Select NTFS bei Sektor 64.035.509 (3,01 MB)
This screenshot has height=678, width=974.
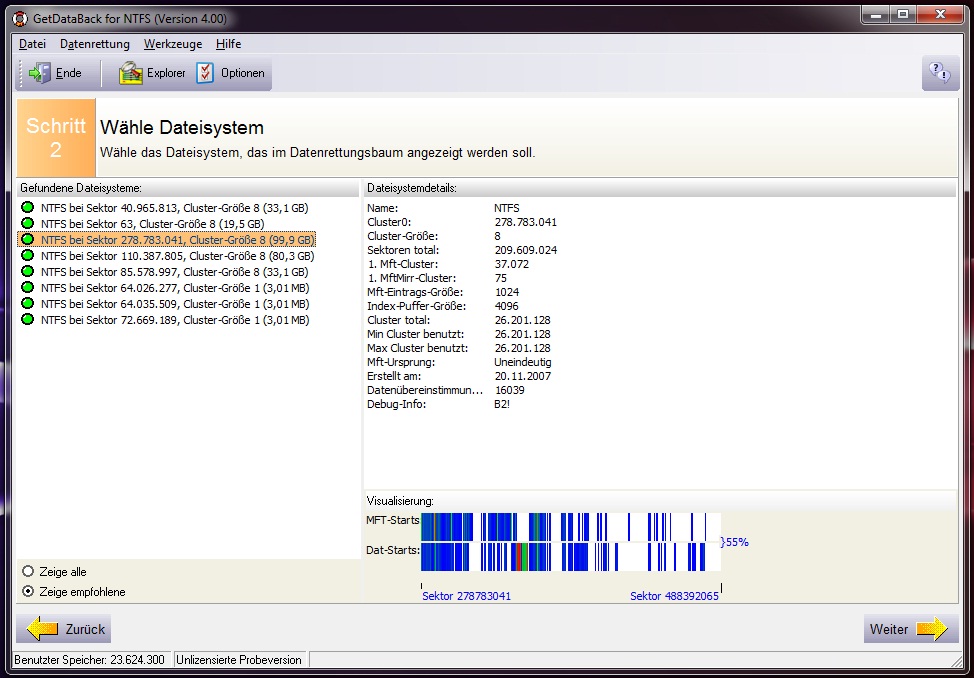175,304
